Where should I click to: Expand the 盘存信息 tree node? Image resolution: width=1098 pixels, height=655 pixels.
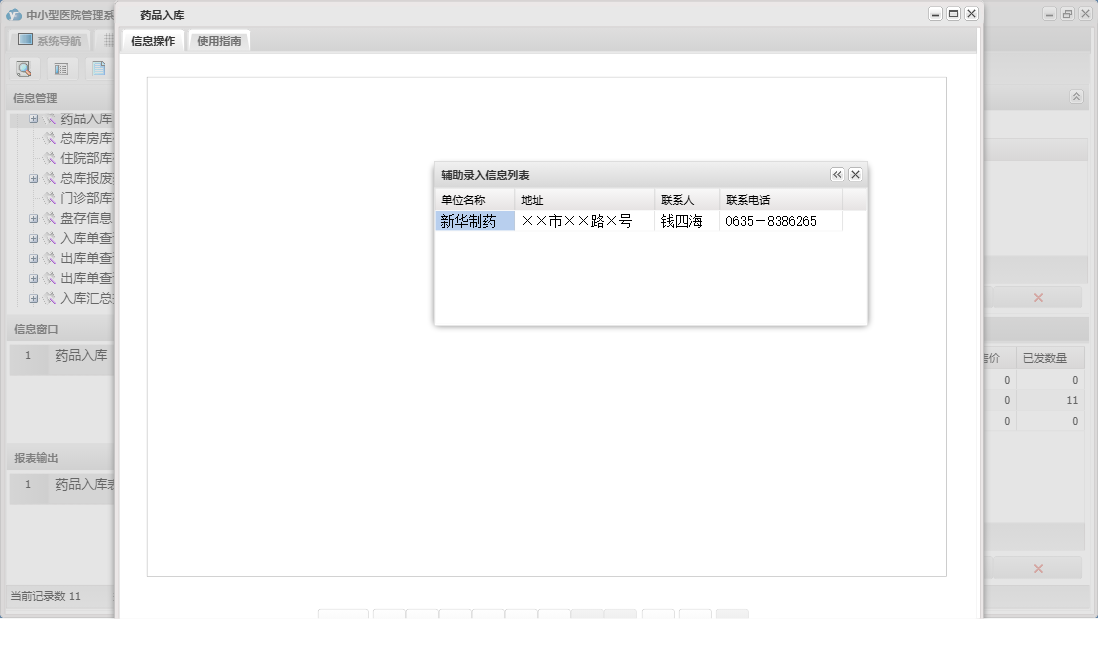(33, 219)
